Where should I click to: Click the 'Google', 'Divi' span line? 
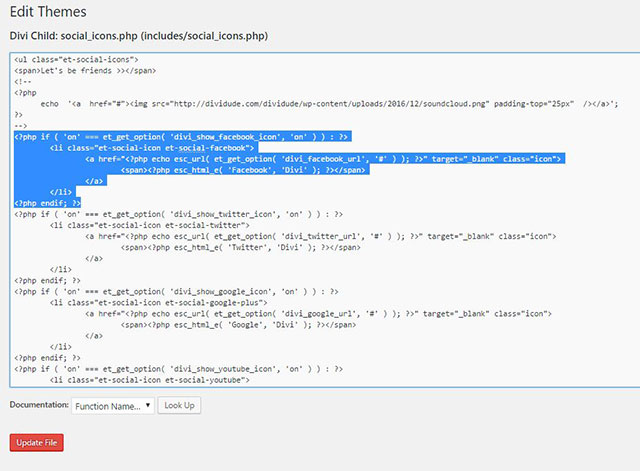point(238,324)
